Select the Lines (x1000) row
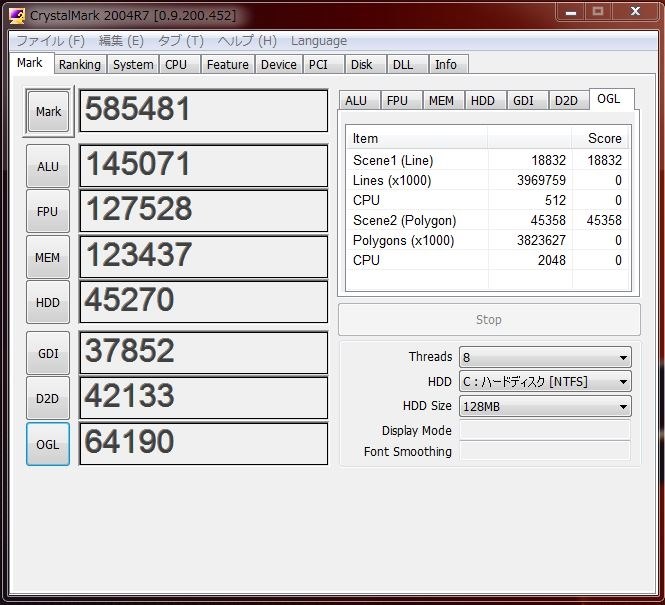This screenshot has width=665, height=605. click(488, 180)
